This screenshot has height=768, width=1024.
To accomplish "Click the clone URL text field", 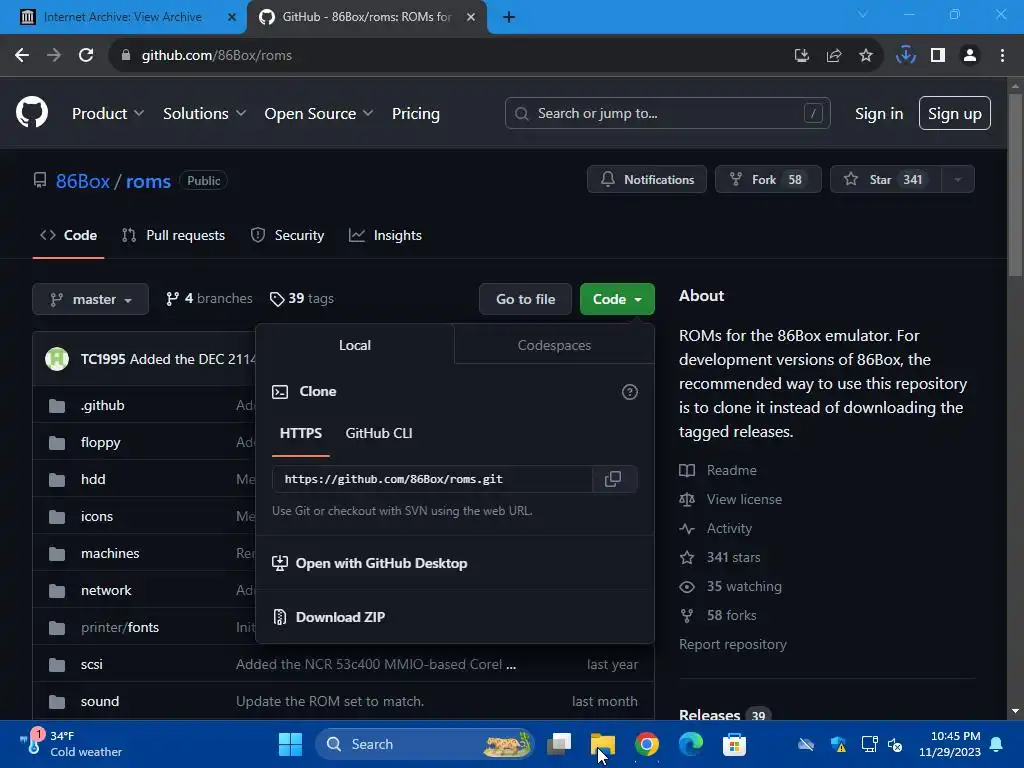I will click(x=432, y=479).
